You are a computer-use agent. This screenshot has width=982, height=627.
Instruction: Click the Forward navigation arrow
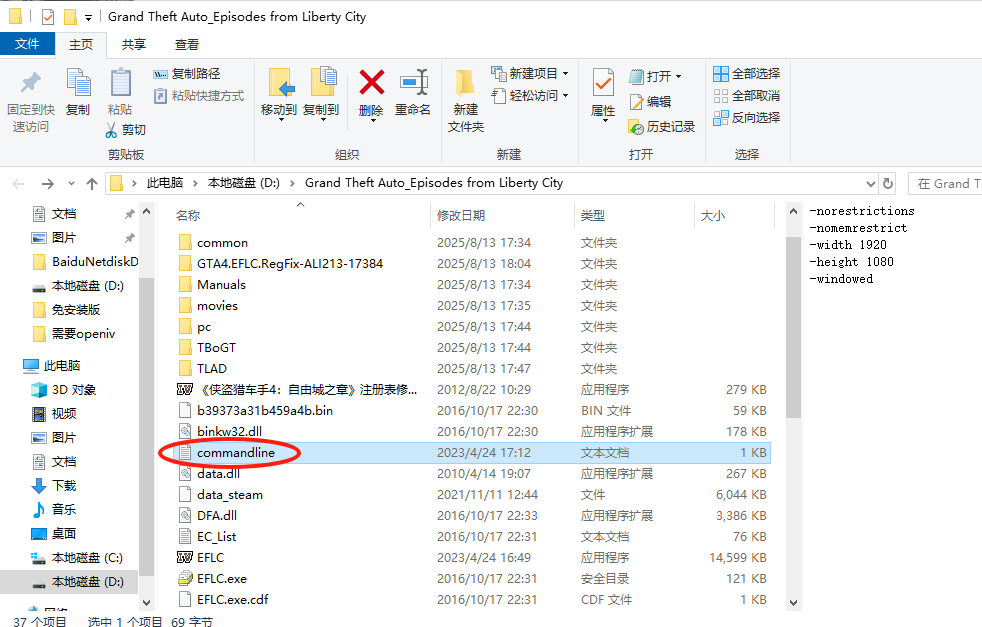coord(48,184)
